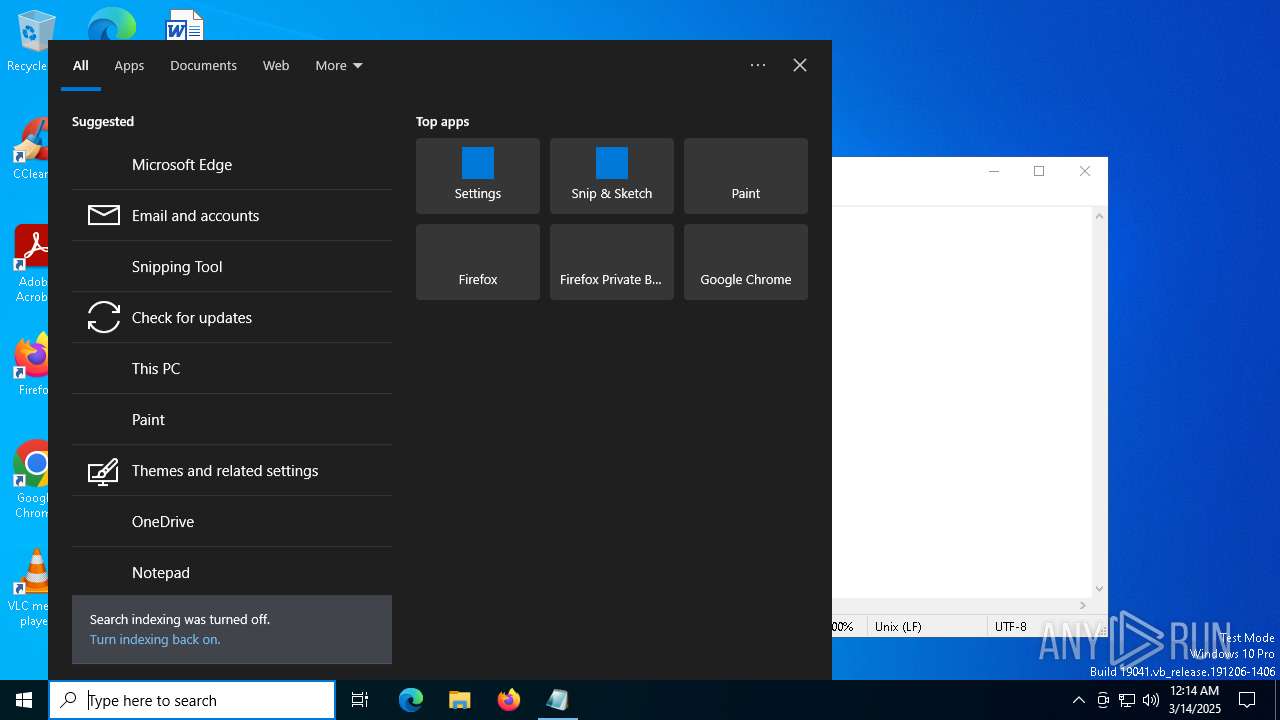The height and width of the screenshot is (720, 1280).
Task: Click the taskbar search input field
Action: tap(192, 700)
